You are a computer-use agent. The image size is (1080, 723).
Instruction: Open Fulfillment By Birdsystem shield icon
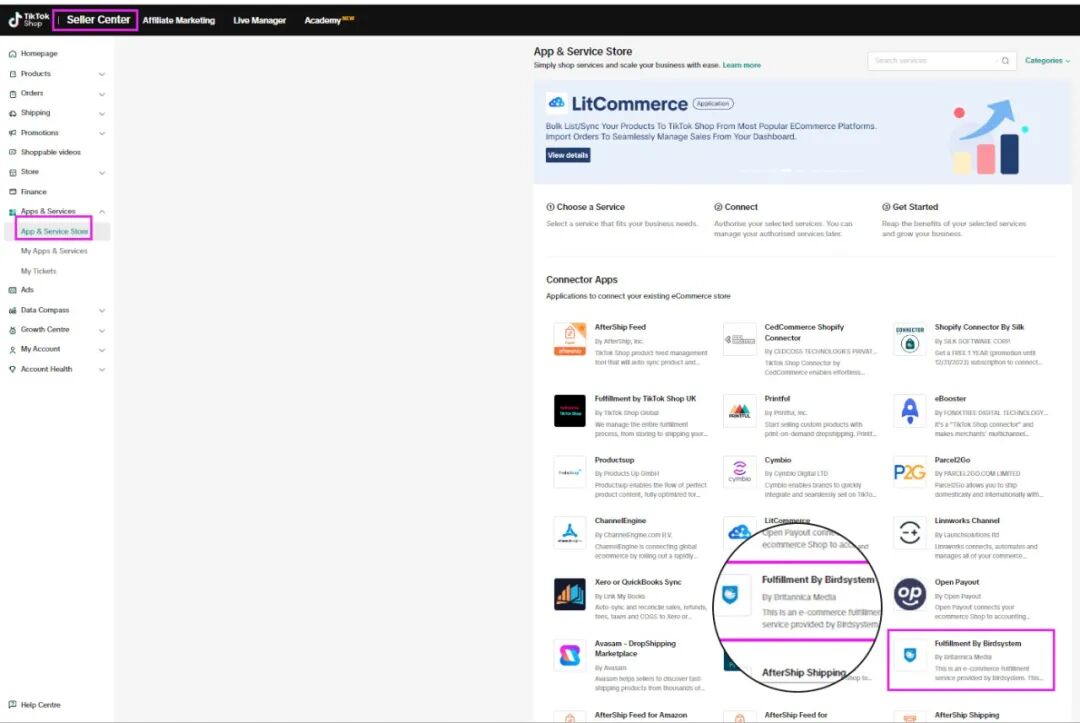(910, 655)
